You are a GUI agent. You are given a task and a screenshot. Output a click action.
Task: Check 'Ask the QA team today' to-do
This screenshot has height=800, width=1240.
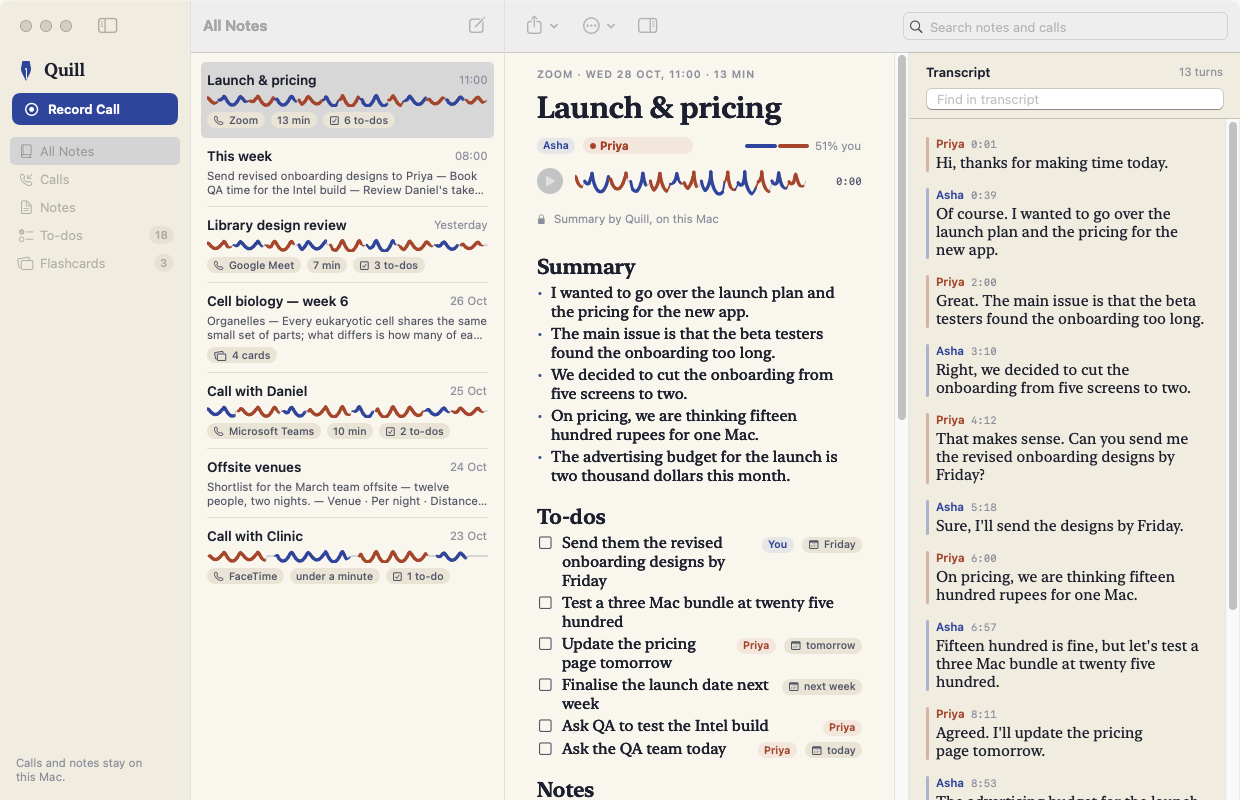(x=545, y=749)
